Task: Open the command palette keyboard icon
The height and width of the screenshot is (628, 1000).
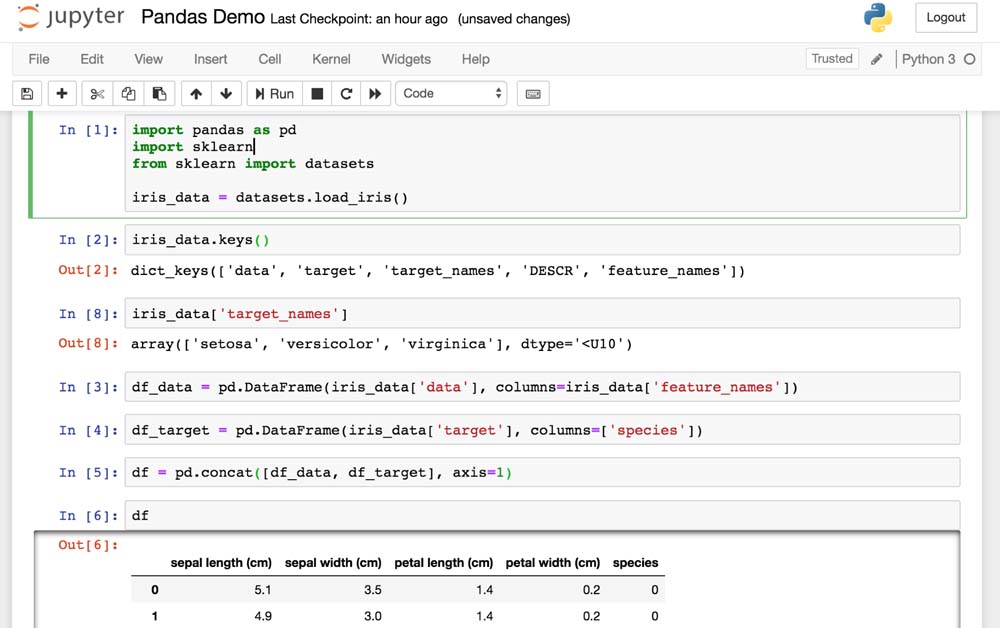Action: (533, 94)
